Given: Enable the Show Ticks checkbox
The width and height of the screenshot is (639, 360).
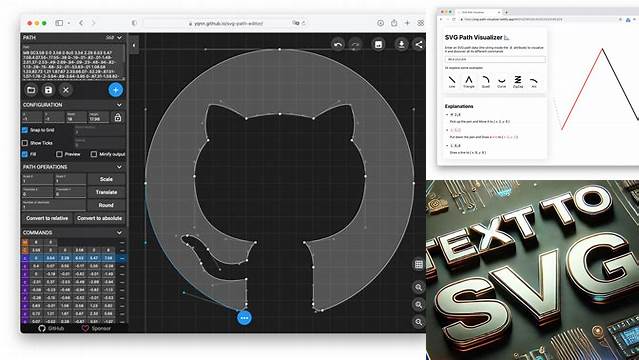Looking at the screenshot, I should 25,143.
